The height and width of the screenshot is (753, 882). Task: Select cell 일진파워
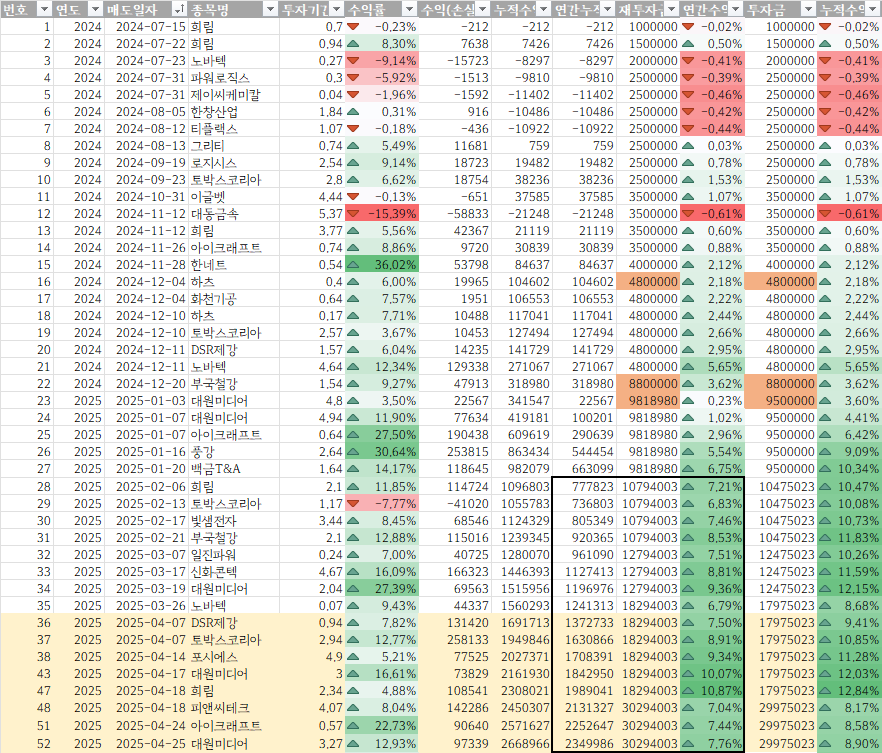click(233, 555)
